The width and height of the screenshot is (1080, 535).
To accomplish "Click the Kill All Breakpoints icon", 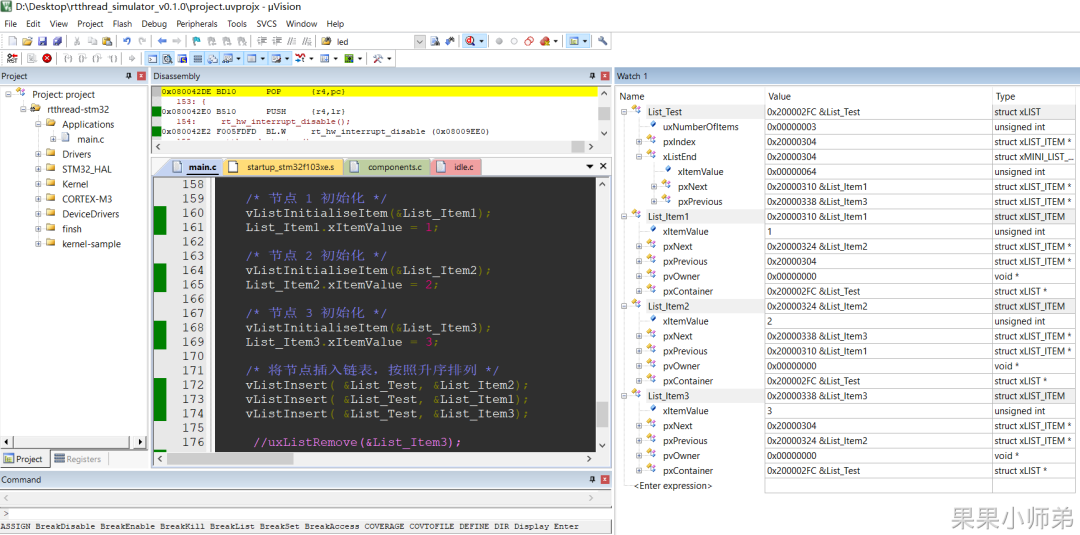I will click(x=546, y=41).
